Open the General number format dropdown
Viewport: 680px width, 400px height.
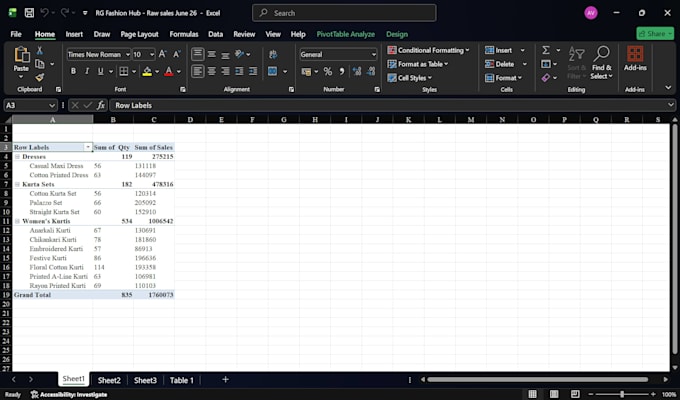(x=373, y=54)
